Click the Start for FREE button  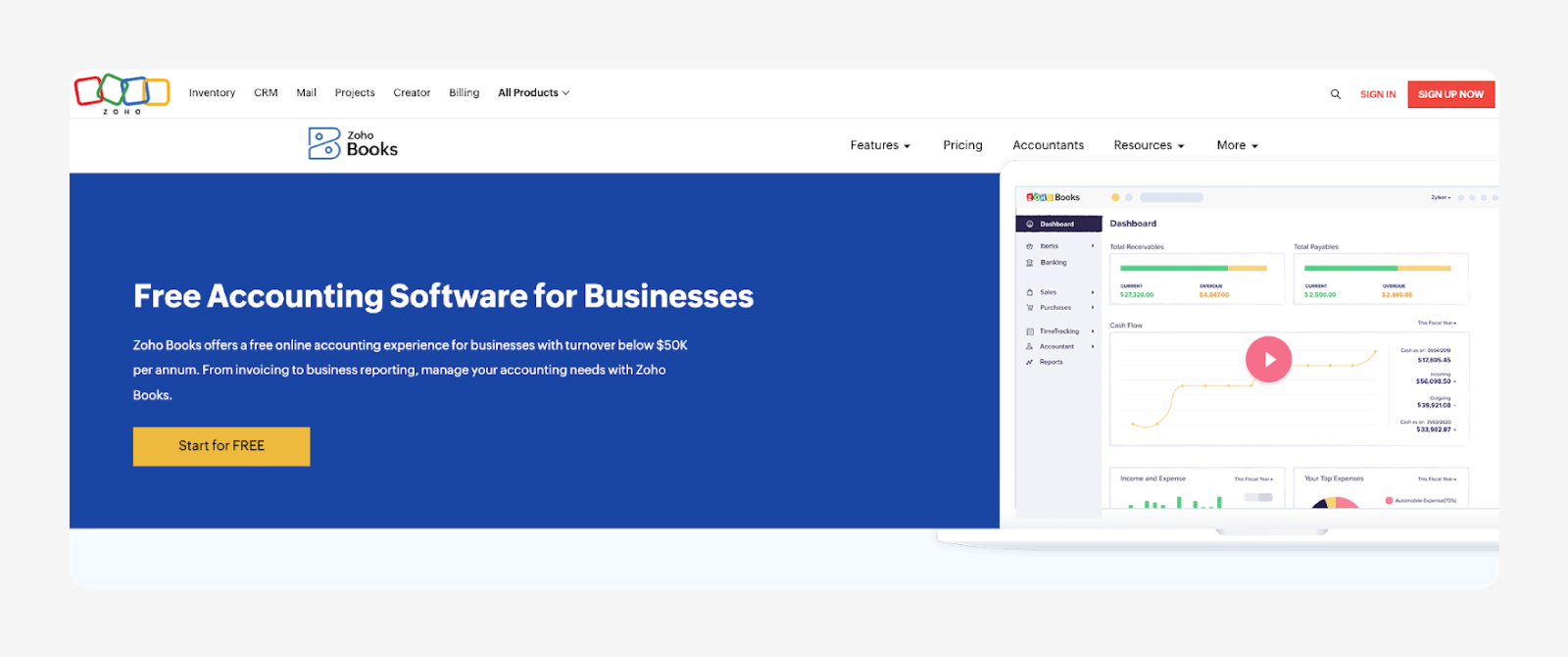(x=221, y=446)
